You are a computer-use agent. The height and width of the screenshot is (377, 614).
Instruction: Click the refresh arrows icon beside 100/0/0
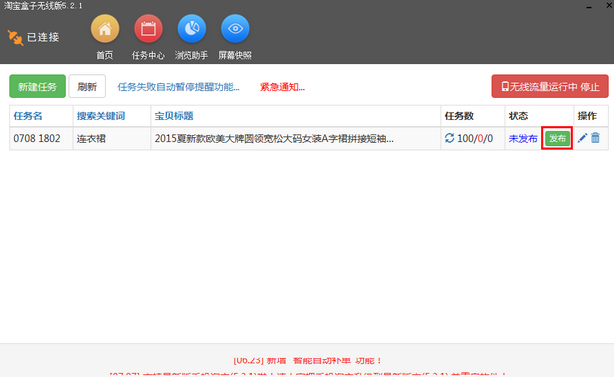pyautogui.click(x=450, y=138)
